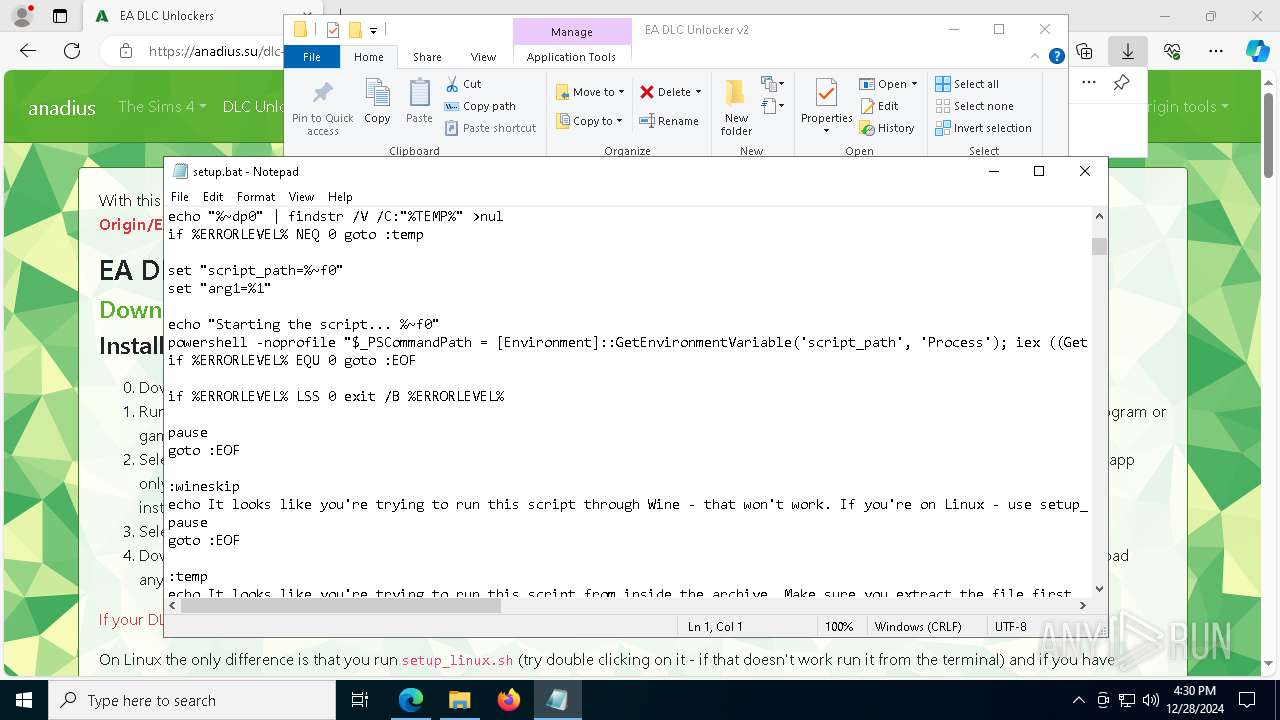Open the notification center icon

point(1247,700)
